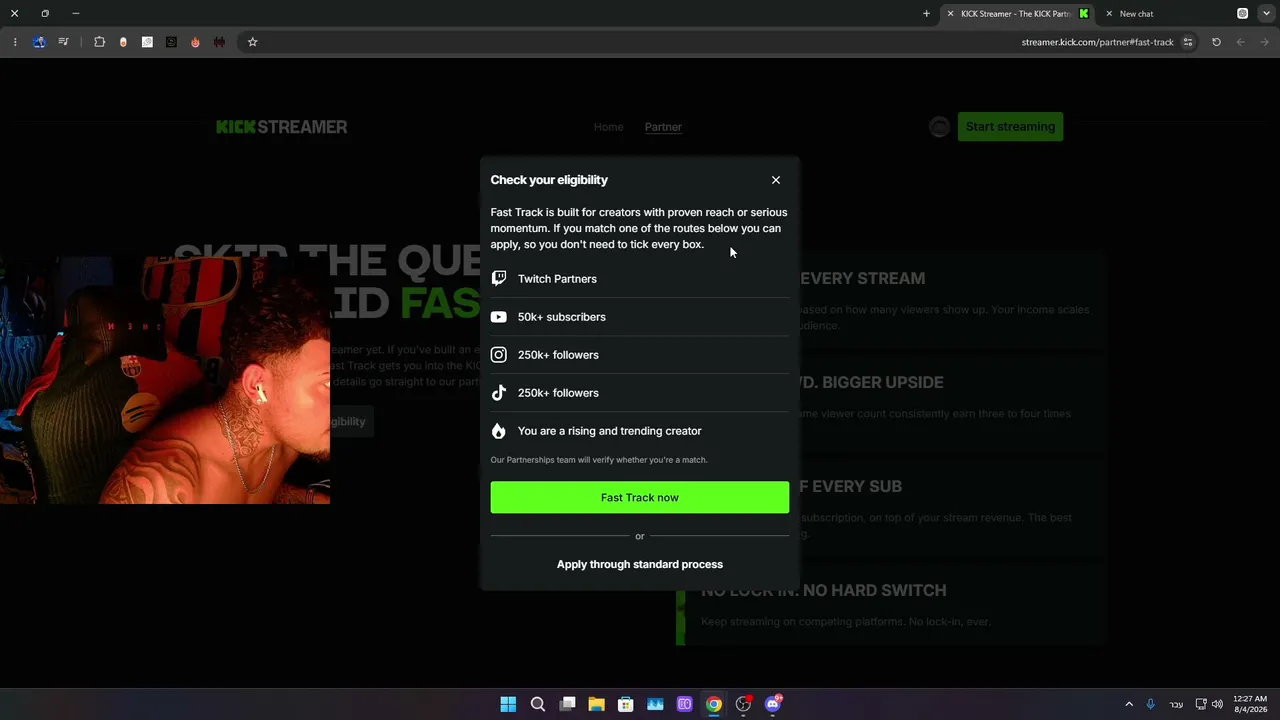Bookmark this page with the star icon
Viewport: 1280px width, 720px height.
point(253,42)
